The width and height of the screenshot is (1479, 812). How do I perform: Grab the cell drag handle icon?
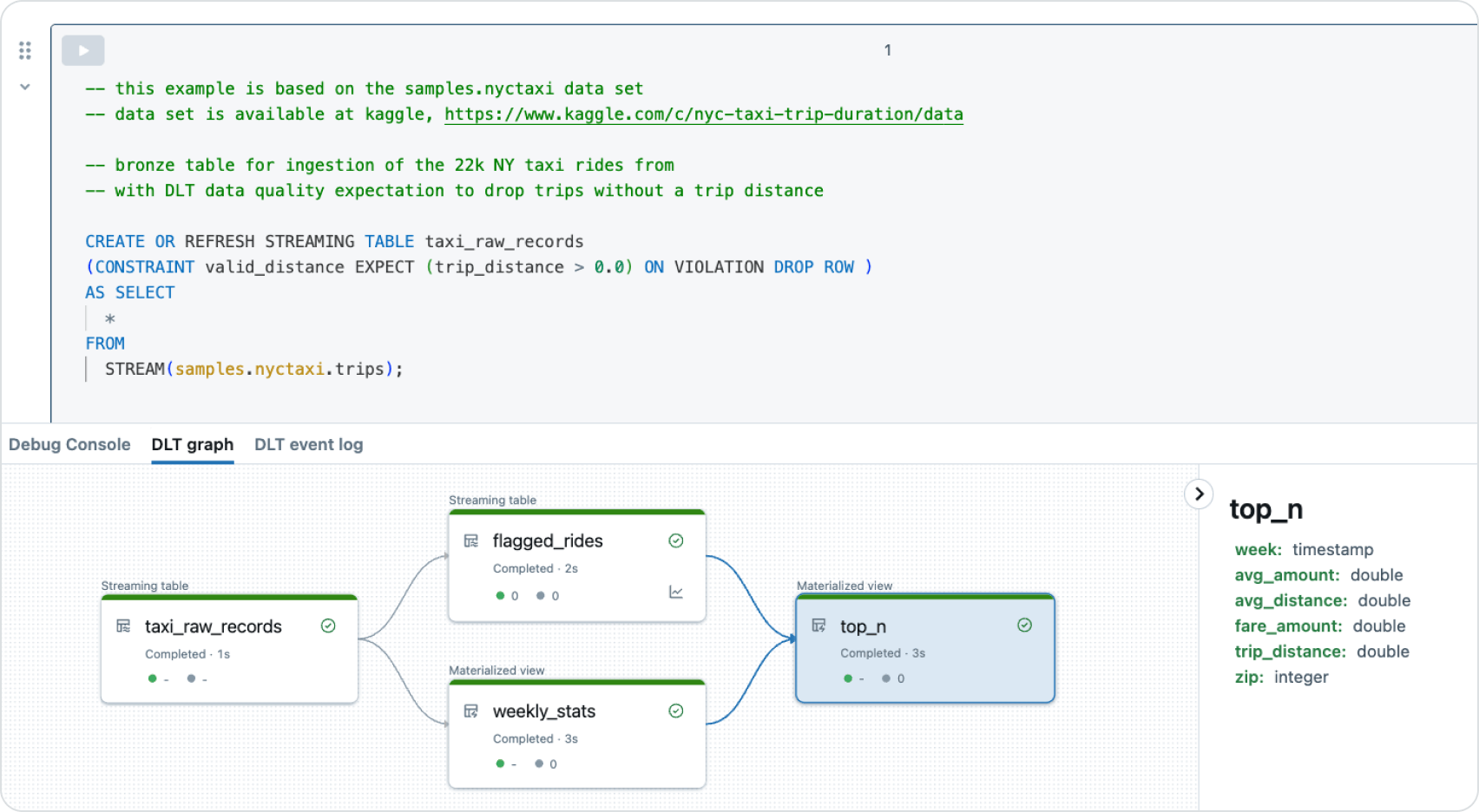pos(25,50)
